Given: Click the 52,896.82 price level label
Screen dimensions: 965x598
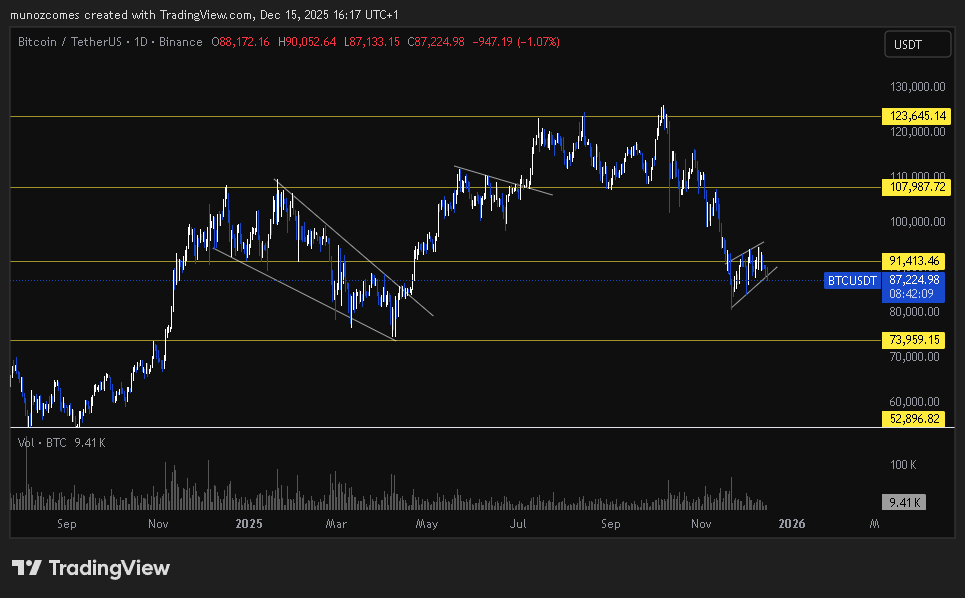Looking at the screenshot, I should [x=913, y=419].
